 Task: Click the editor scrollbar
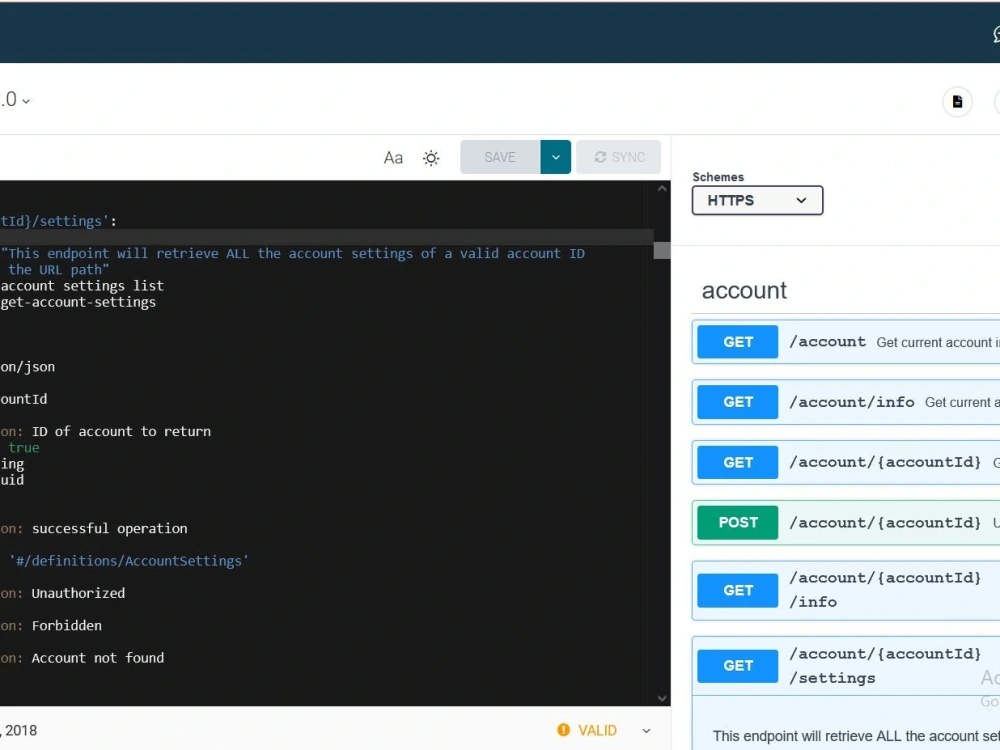pyautogui.click(x=661, y=250)
